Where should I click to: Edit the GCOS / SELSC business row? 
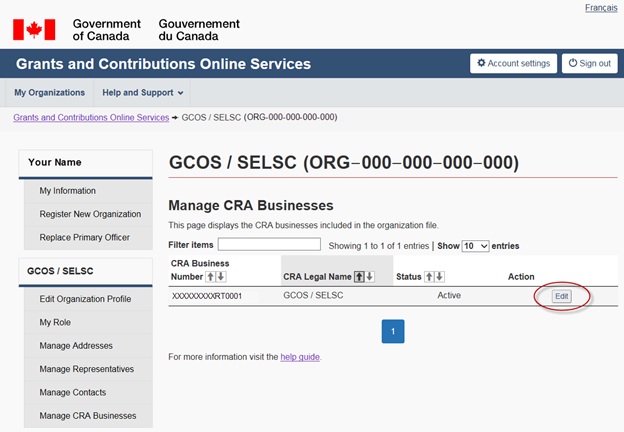point(561,296)
